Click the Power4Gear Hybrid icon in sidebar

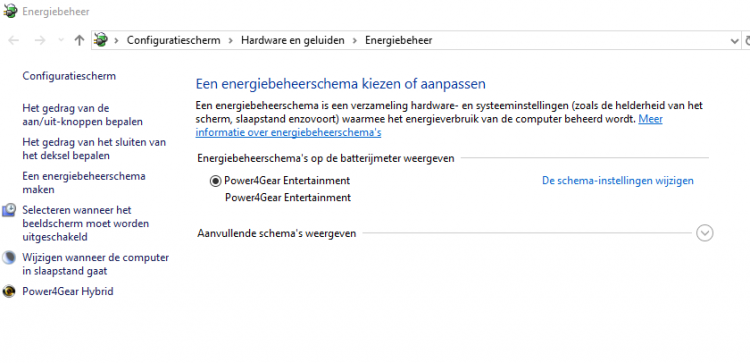point(9,291)
